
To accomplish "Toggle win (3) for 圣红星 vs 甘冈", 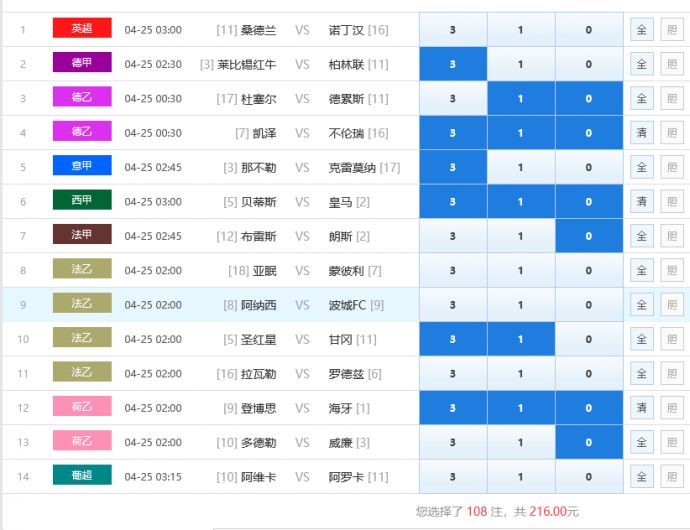I will click(x=453, y=339).
